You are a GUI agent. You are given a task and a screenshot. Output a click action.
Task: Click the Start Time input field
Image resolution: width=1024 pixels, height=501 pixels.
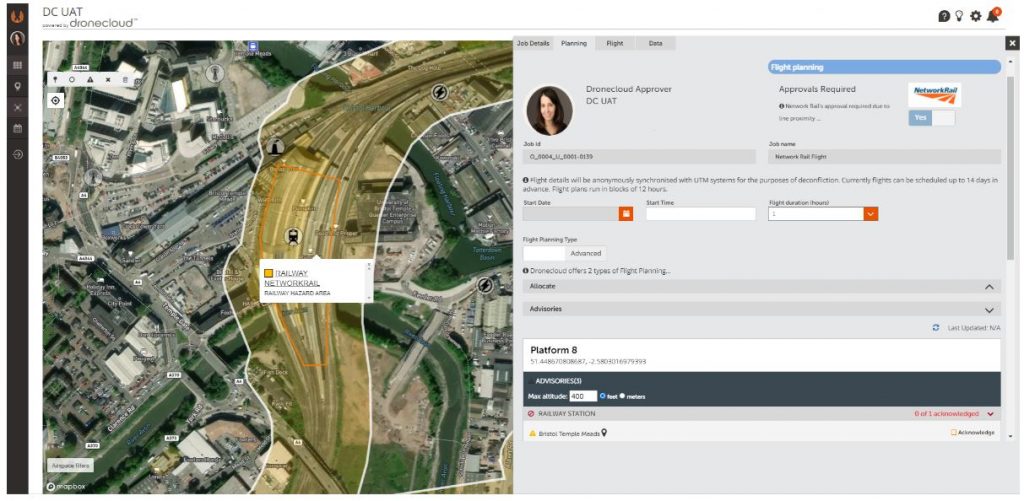[701, 214]
